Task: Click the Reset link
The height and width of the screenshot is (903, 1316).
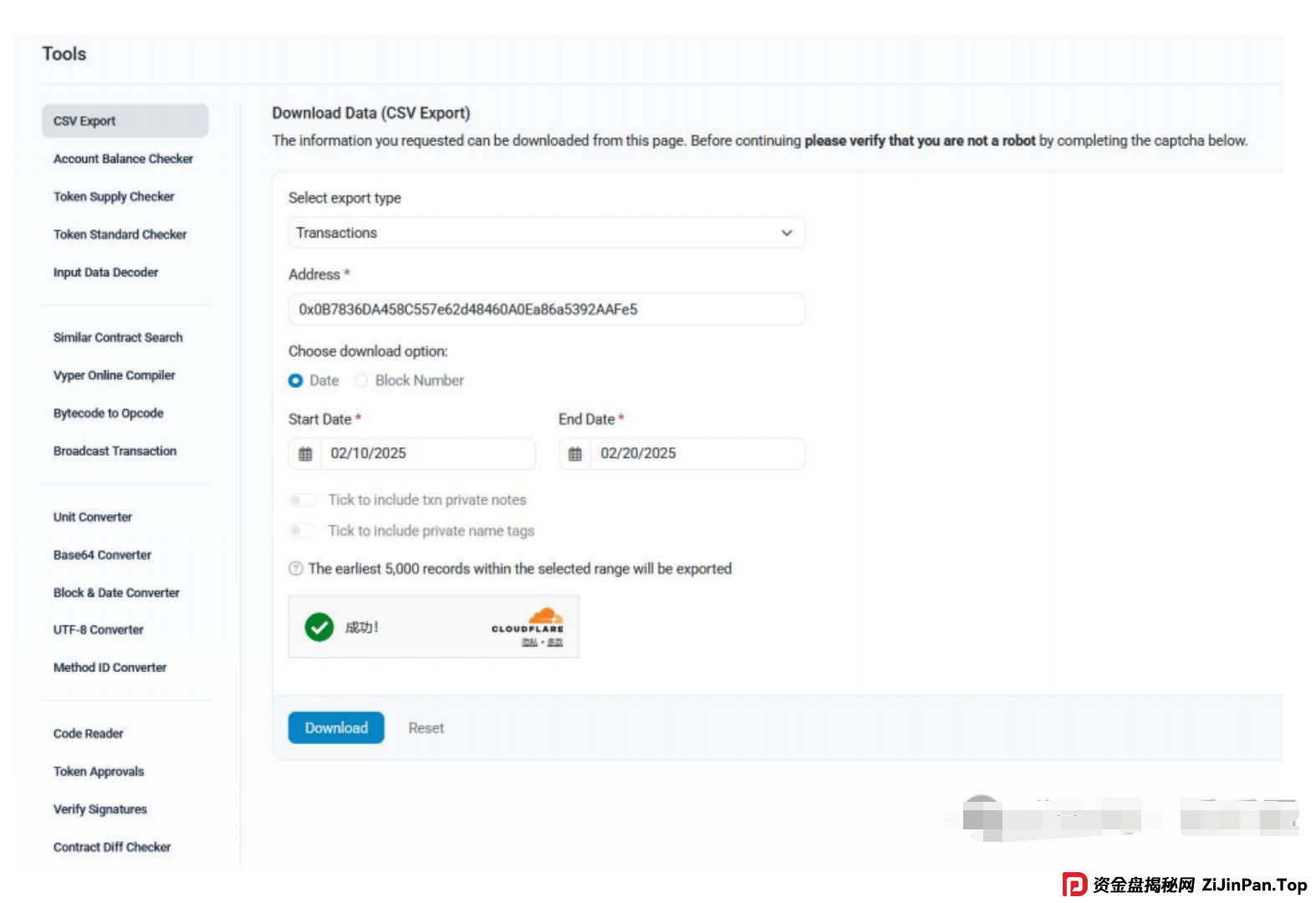Action: pos(426,728)
